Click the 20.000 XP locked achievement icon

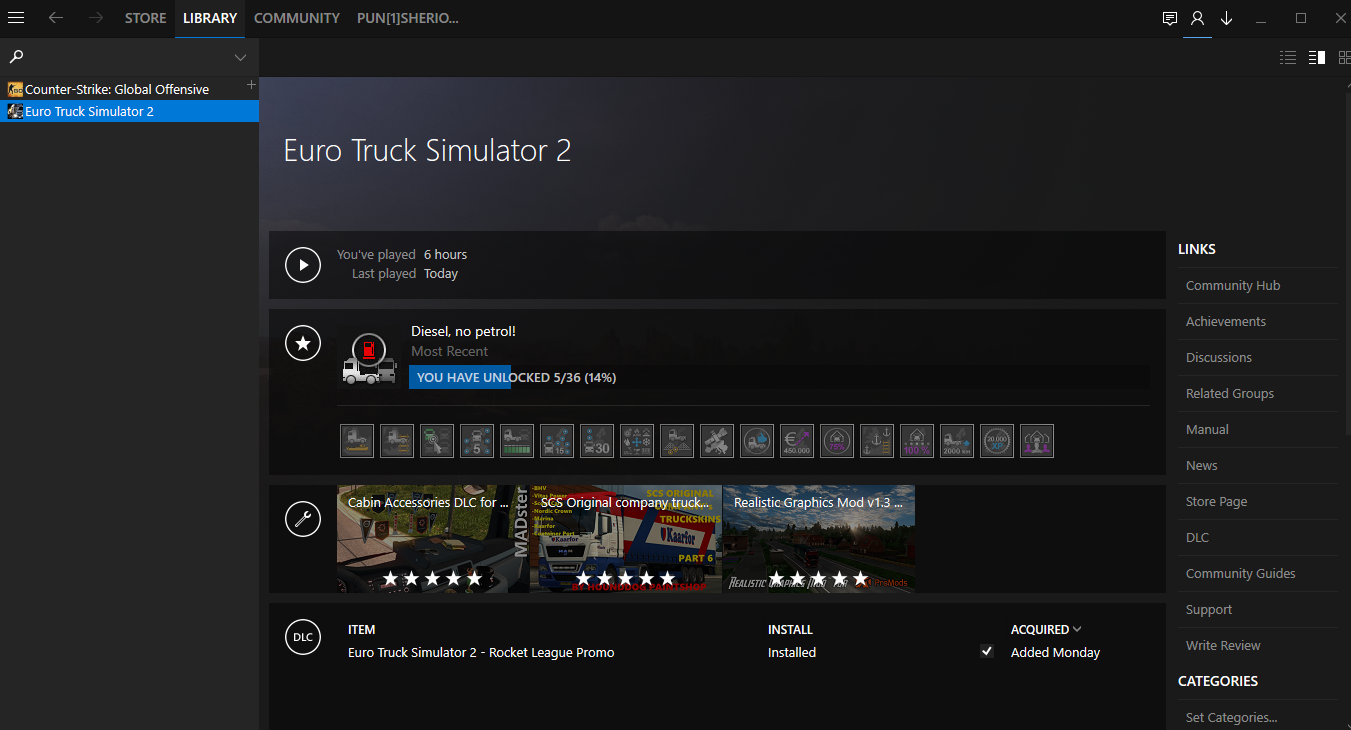(997, 441)
